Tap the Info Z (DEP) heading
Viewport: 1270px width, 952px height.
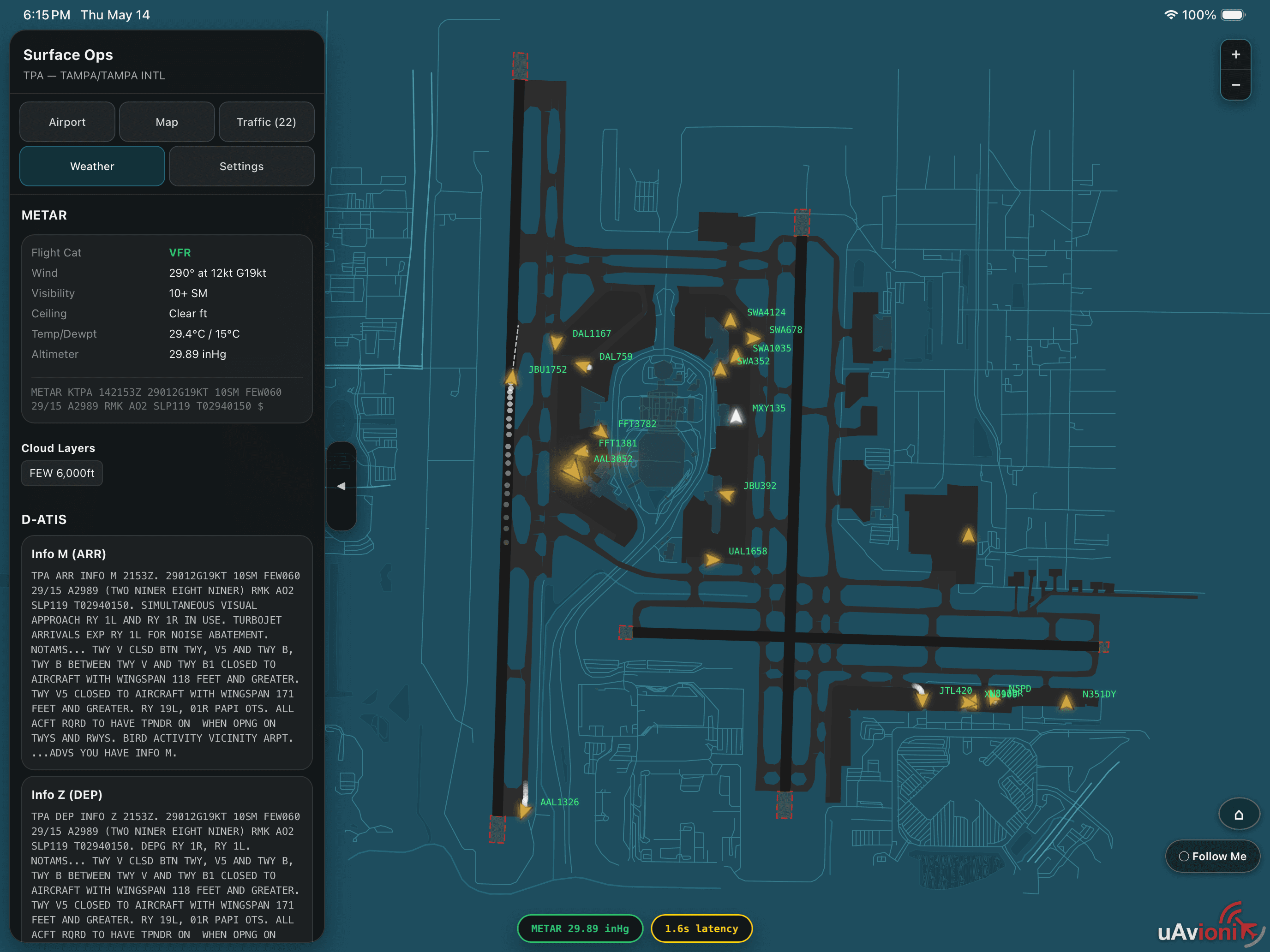point(66,795)
